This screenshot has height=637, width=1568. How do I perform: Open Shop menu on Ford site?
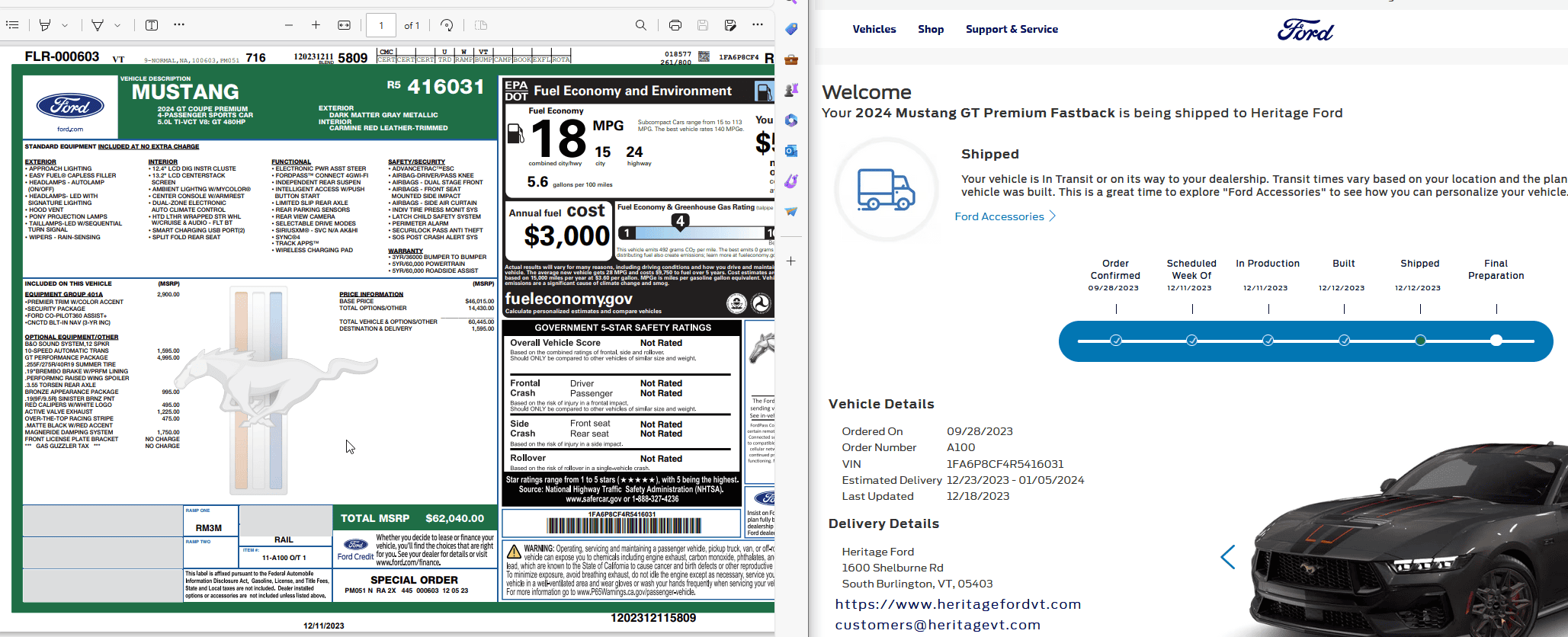coord(931,29)
